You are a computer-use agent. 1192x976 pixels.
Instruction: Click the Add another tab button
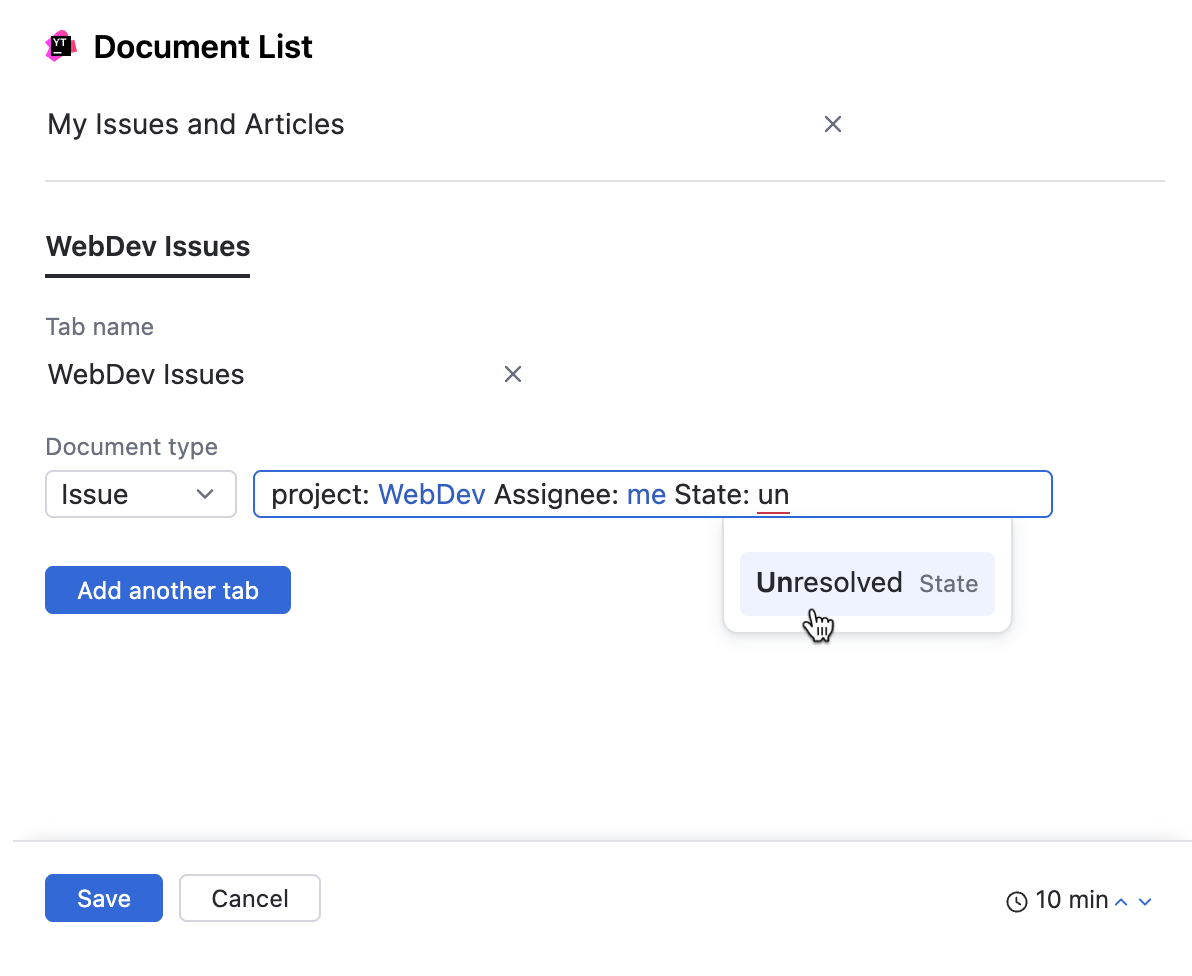click(167, 590)
